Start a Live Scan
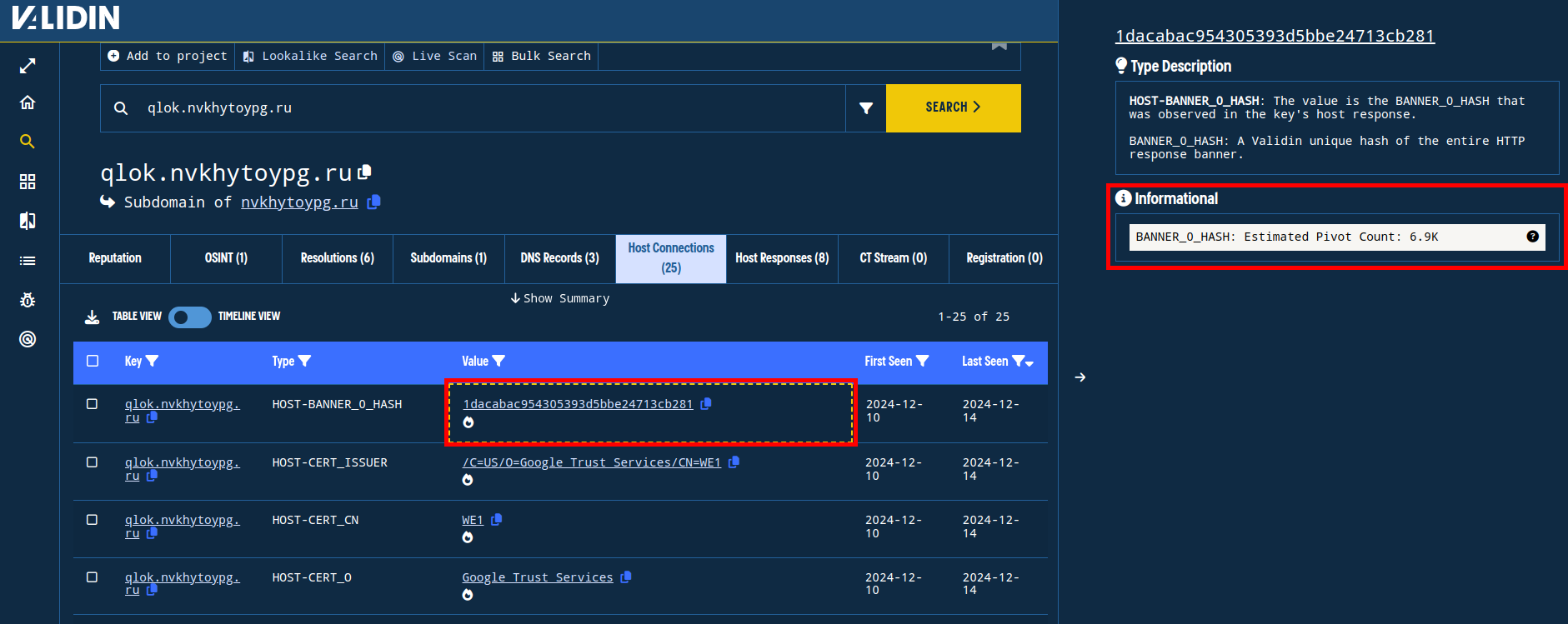1568x624 pixels. 434,56
